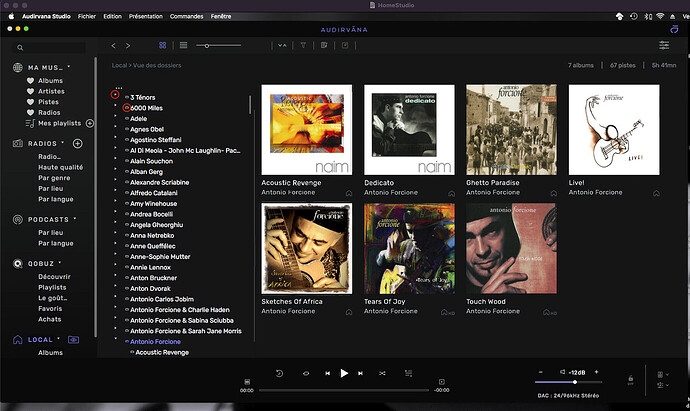Collapse the LOCAL sidebar section
690x411 pixels.
[x=59, y=339]
